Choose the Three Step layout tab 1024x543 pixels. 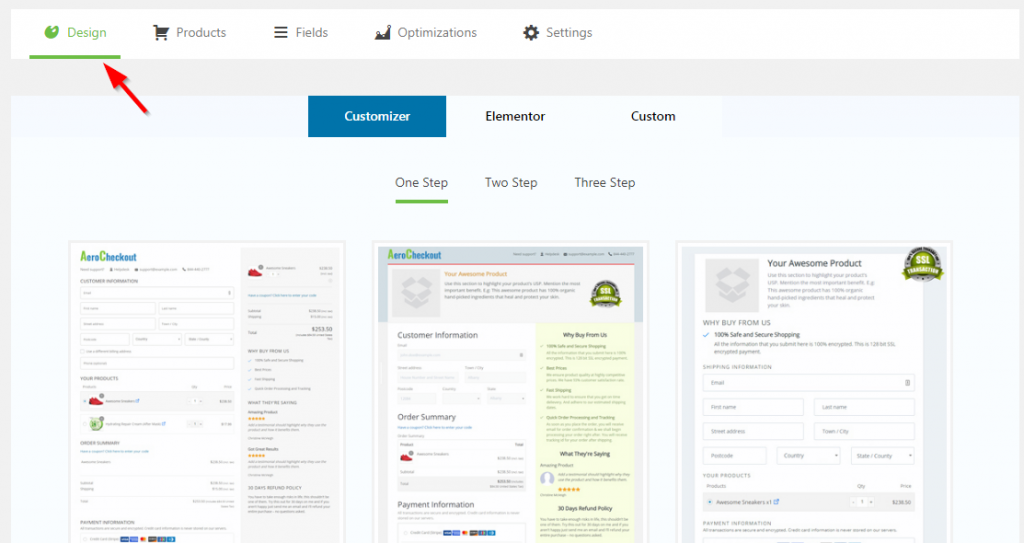(x=604, y=183)
